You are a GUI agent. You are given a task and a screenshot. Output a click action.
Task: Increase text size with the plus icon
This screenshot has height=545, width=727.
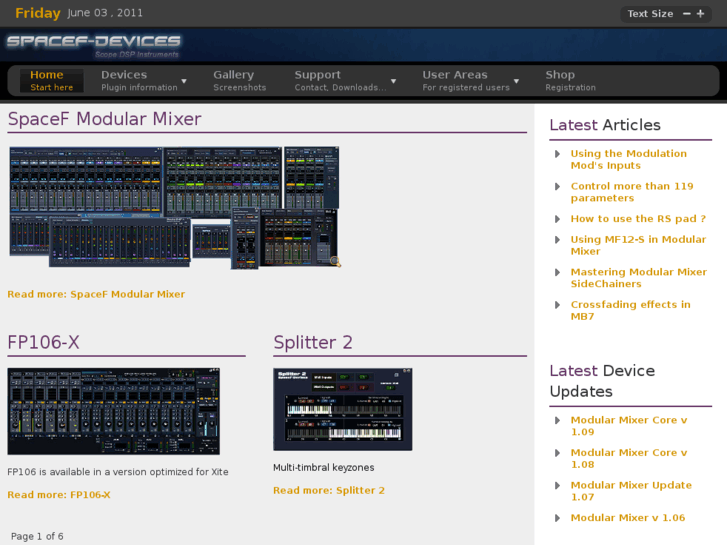point(701,14)
